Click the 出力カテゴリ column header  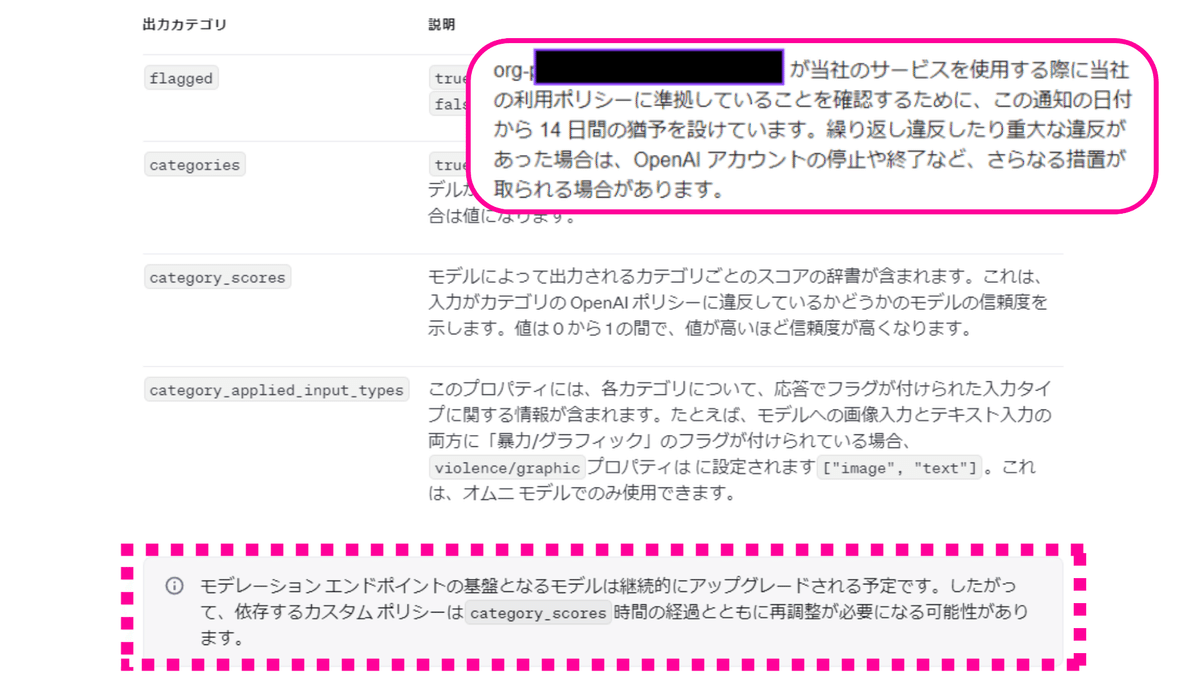click(x=185, y=24)
